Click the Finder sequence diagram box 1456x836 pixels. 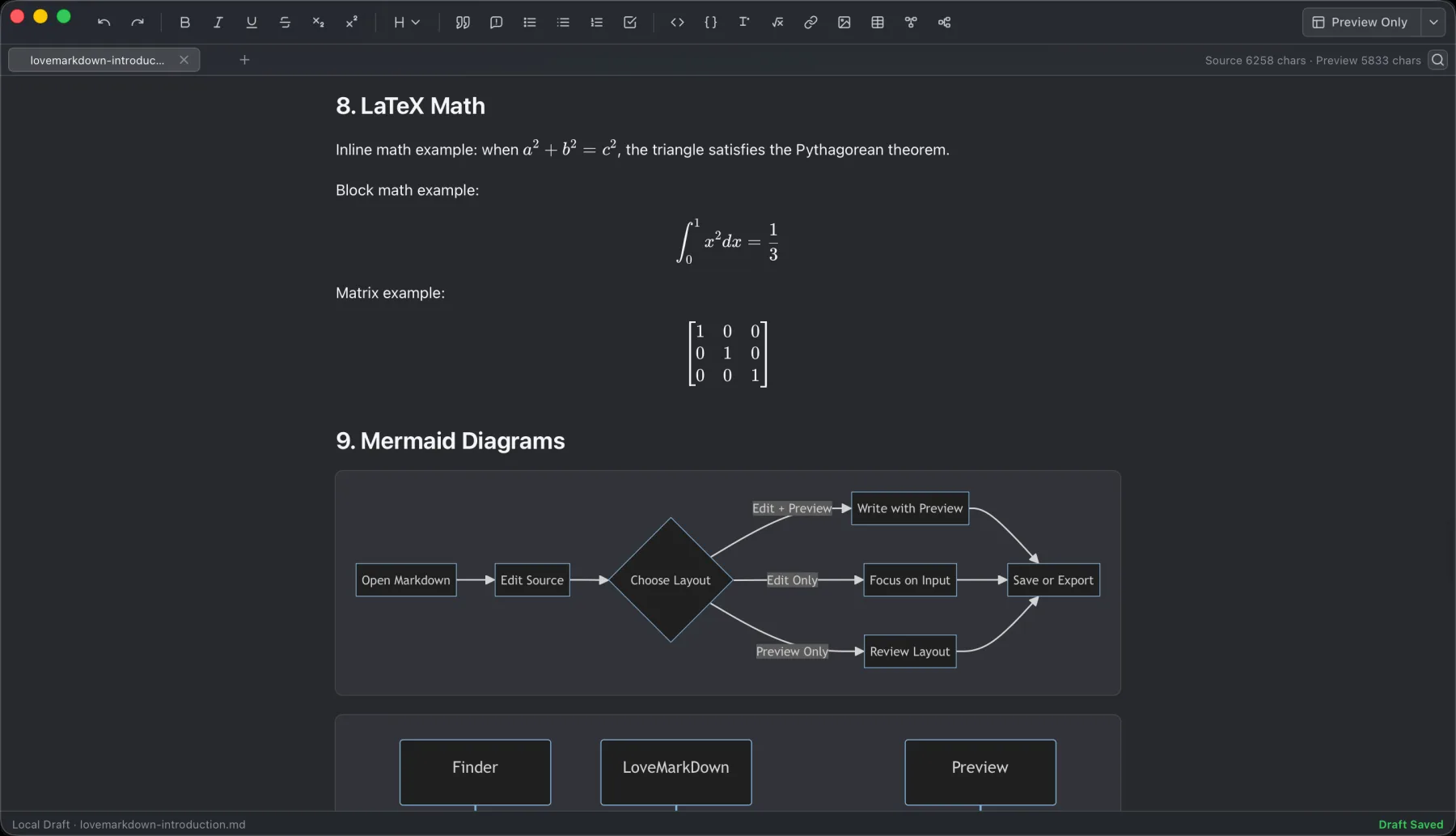coord(475,772)
